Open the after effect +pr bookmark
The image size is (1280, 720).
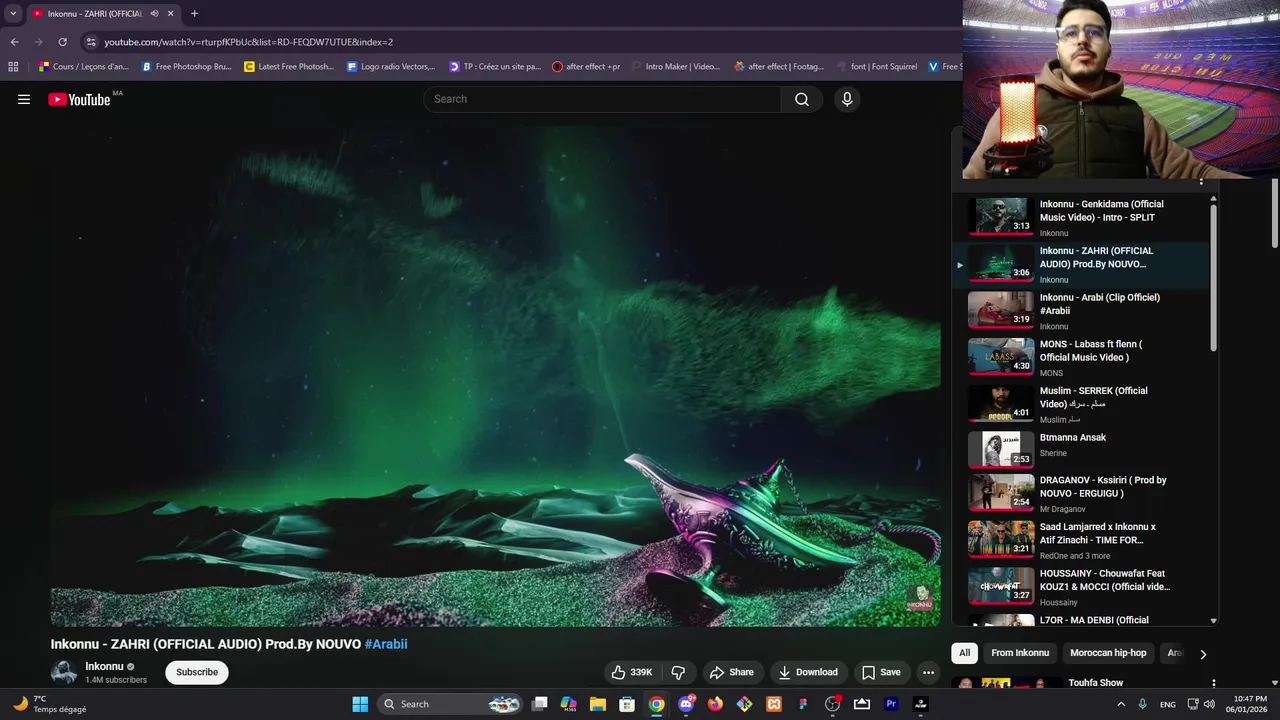tap(586, 67)
